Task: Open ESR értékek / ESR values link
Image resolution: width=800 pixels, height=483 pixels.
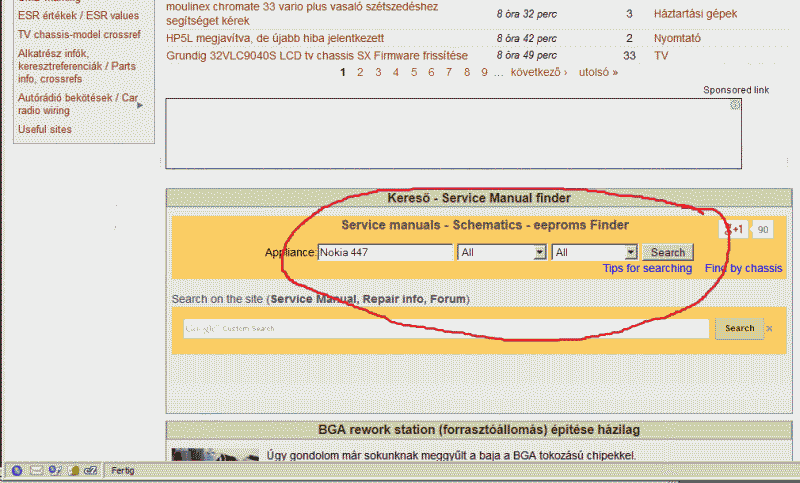Action: click(x=79, y=16)
